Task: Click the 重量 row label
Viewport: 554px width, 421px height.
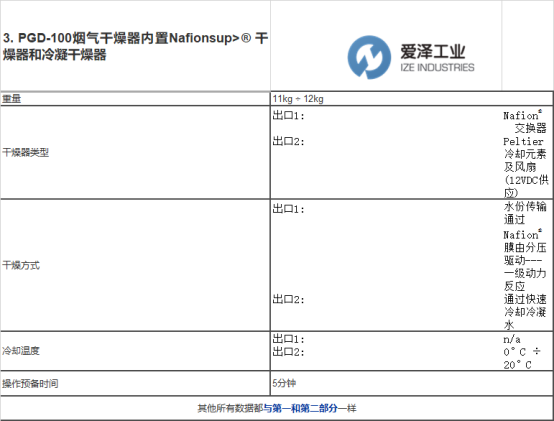Action: 11,99
